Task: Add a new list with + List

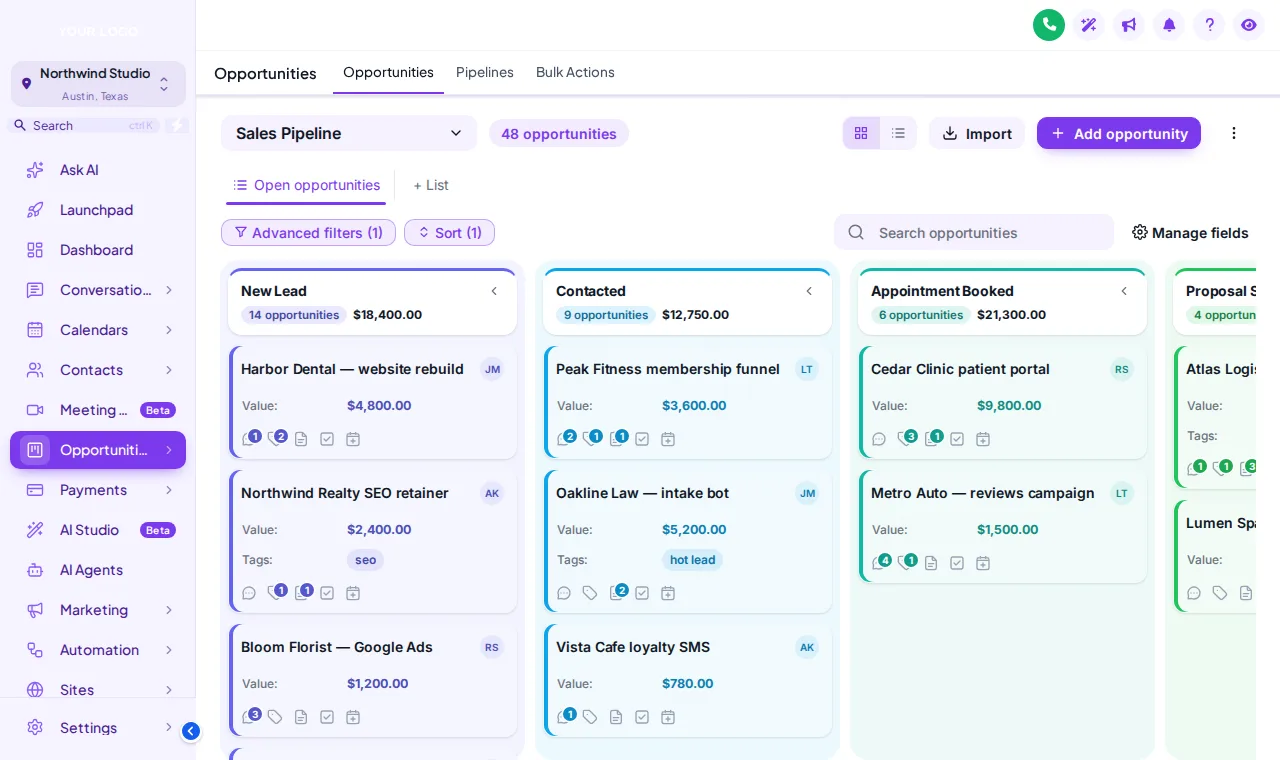Action: click(x=431, y=185)
